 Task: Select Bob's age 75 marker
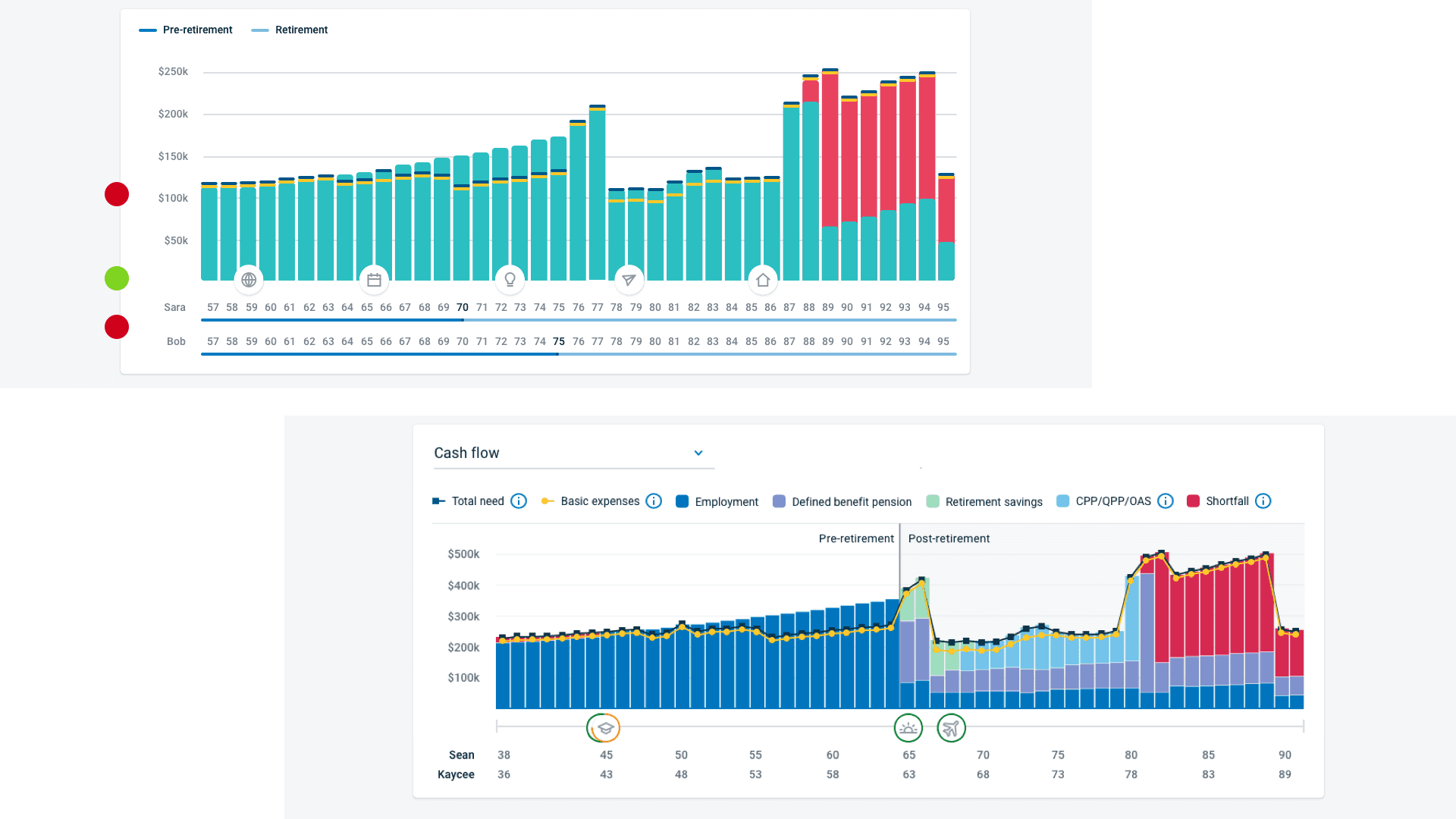click(559, 341)
